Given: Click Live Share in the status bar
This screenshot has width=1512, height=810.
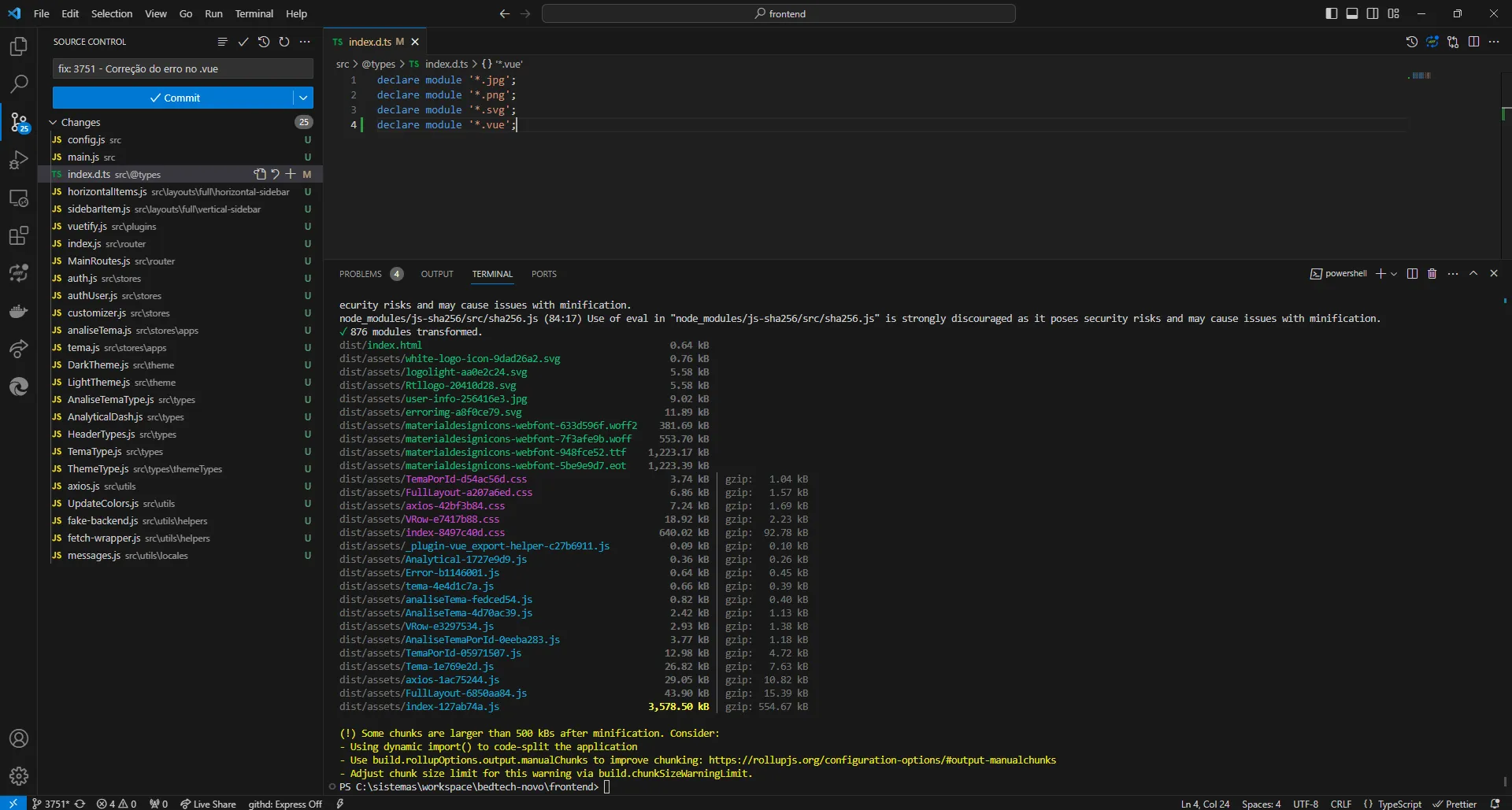Looking at the screenshot, I should point(208,804).
